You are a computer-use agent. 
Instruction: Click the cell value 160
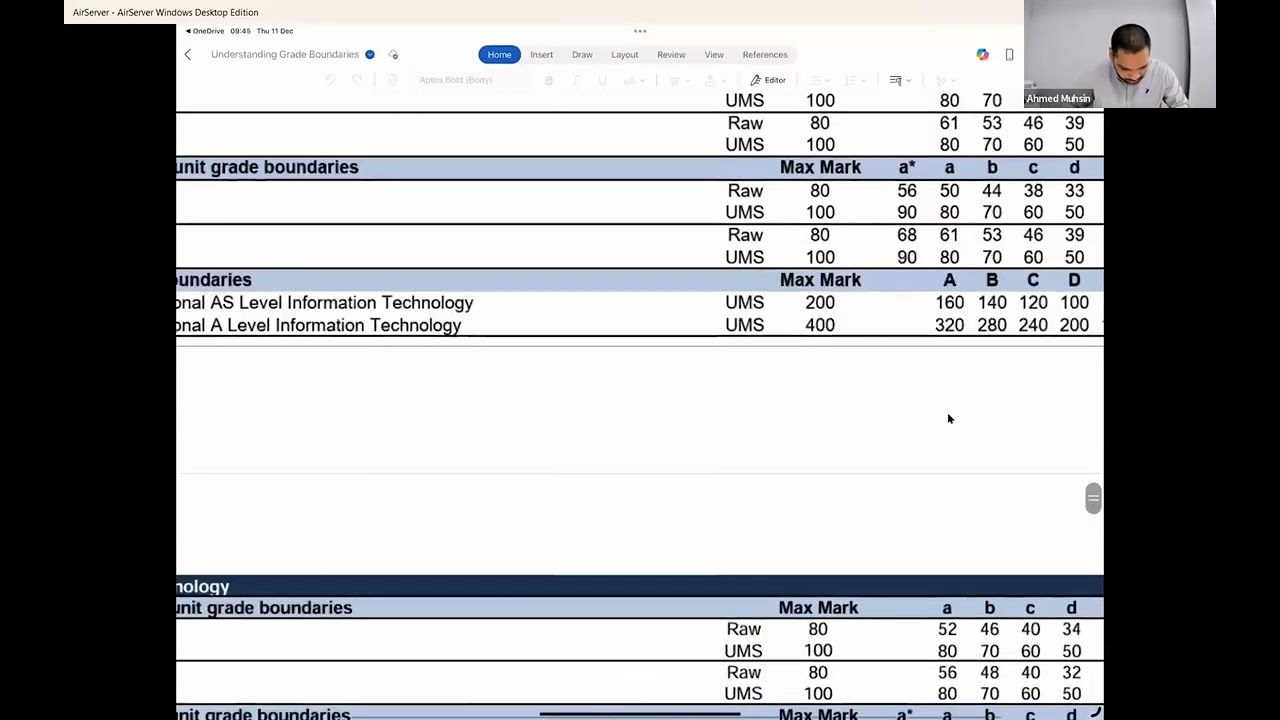949,302
